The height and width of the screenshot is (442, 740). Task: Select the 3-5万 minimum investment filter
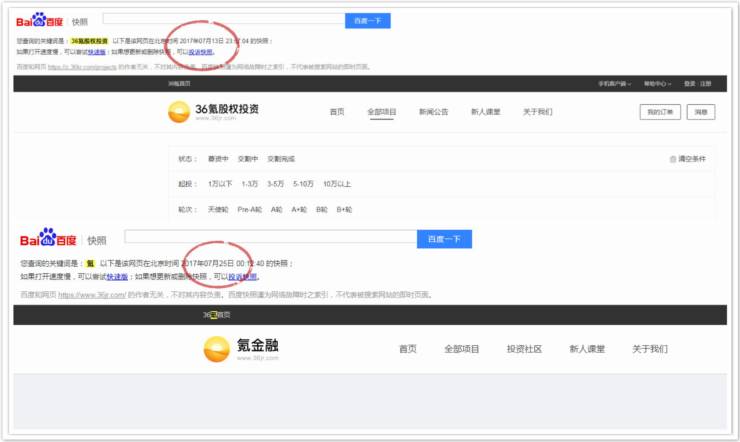coord(276,184)
